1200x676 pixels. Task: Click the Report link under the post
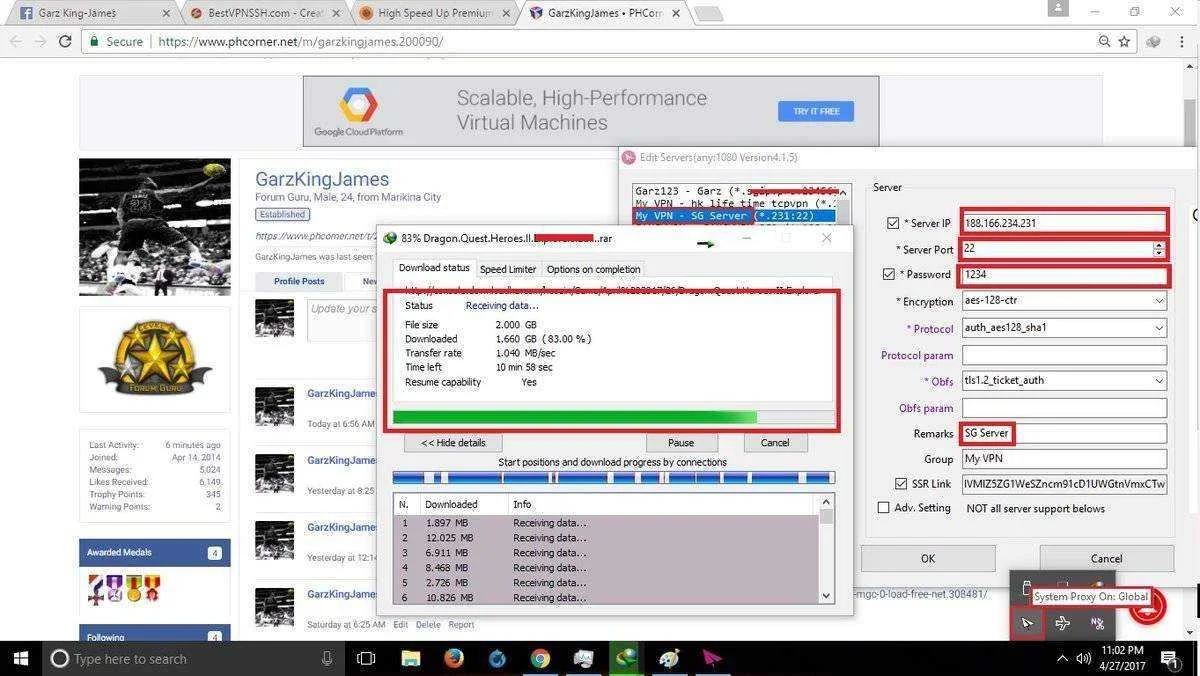tap(461, 625)
